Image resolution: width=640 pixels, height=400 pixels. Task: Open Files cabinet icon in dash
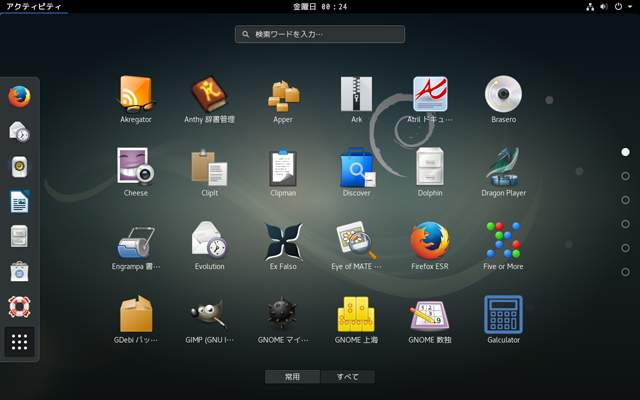point(19,236)
